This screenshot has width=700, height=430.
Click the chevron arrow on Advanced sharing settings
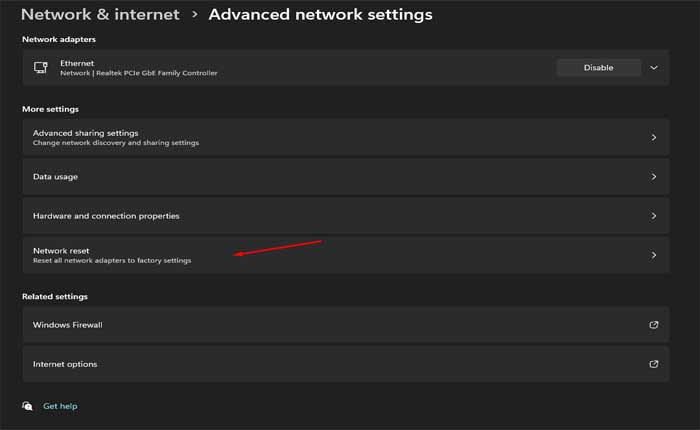654,137
